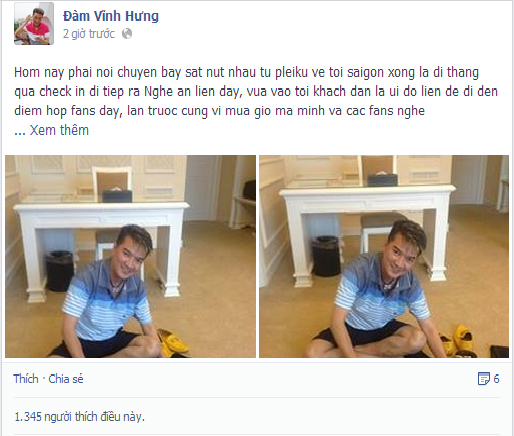Visit the Đàm Vĩnh Hưng profile name link

111,16
